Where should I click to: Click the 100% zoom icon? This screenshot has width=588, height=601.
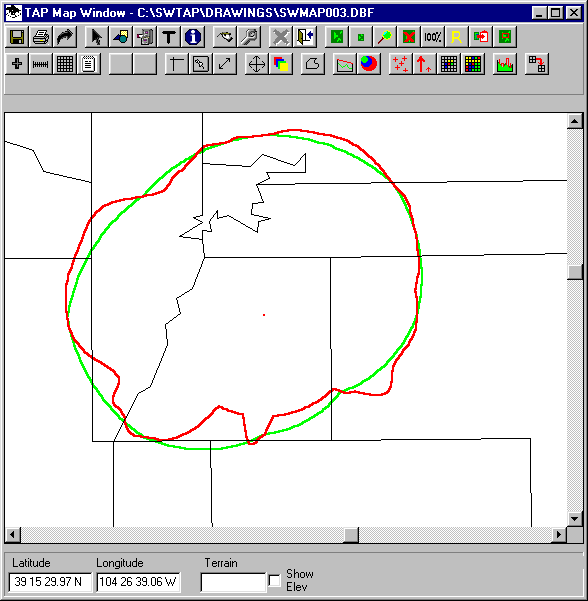[433, 37]
